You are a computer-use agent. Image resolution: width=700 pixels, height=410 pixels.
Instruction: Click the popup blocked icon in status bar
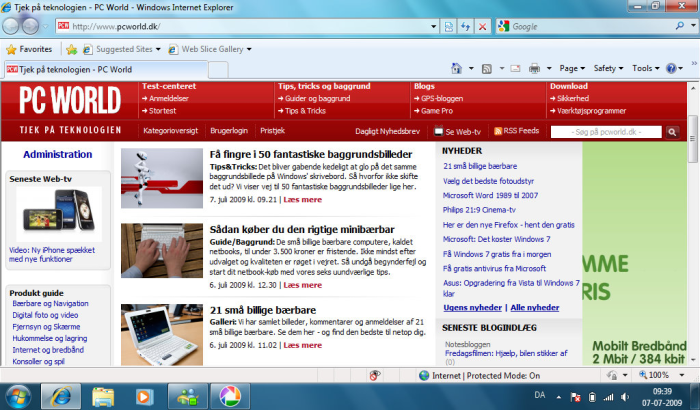tap(375, 376)
